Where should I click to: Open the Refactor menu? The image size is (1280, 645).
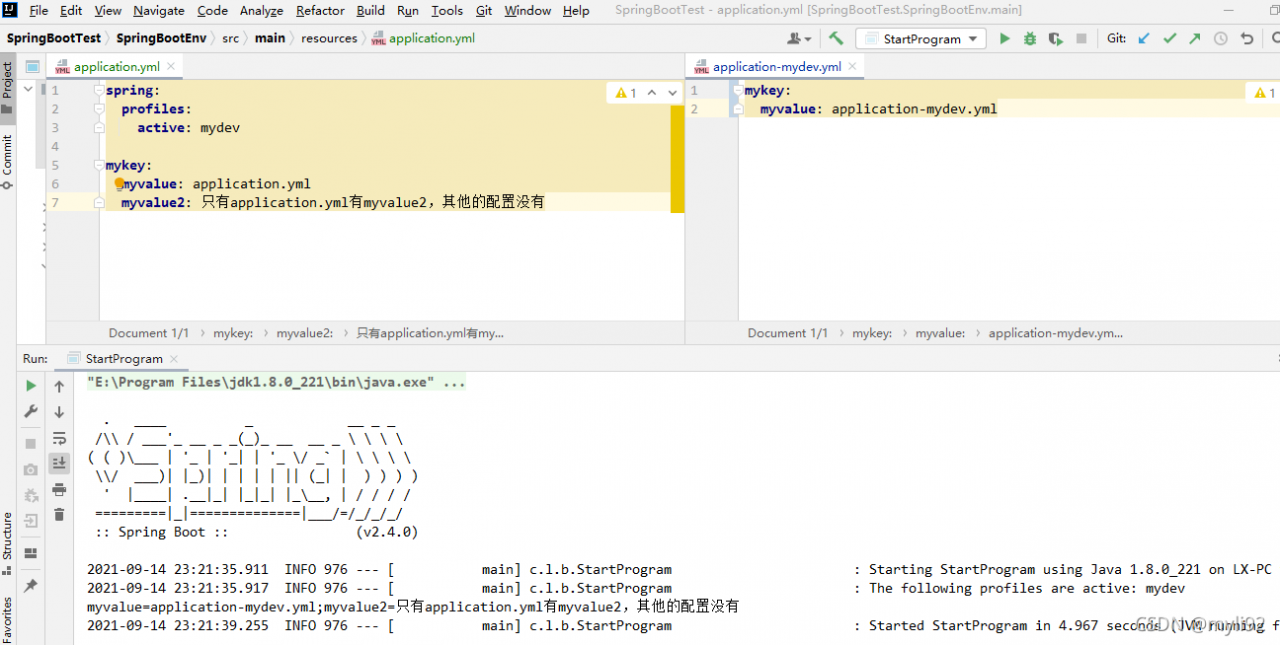(319, 10)
